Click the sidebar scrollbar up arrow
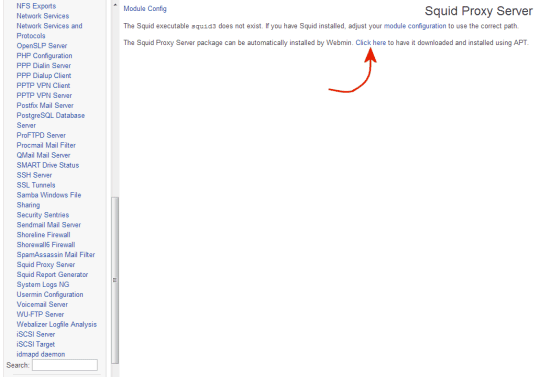Screen dimensions: 550x377 pos(115,5)
